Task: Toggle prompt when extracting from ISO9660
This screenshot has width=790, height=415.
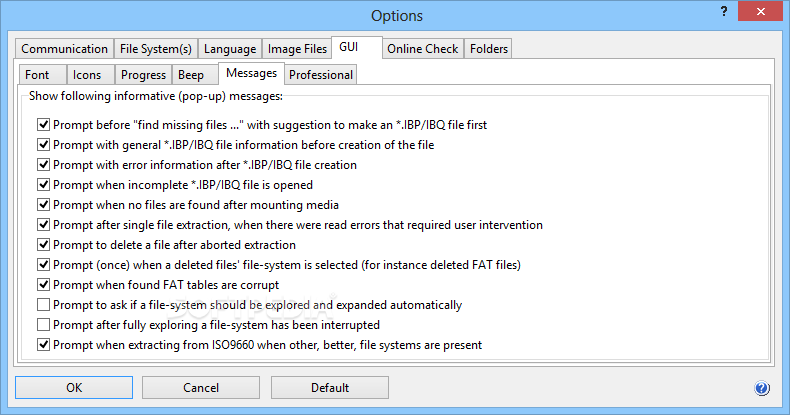Action: [43, 345]
